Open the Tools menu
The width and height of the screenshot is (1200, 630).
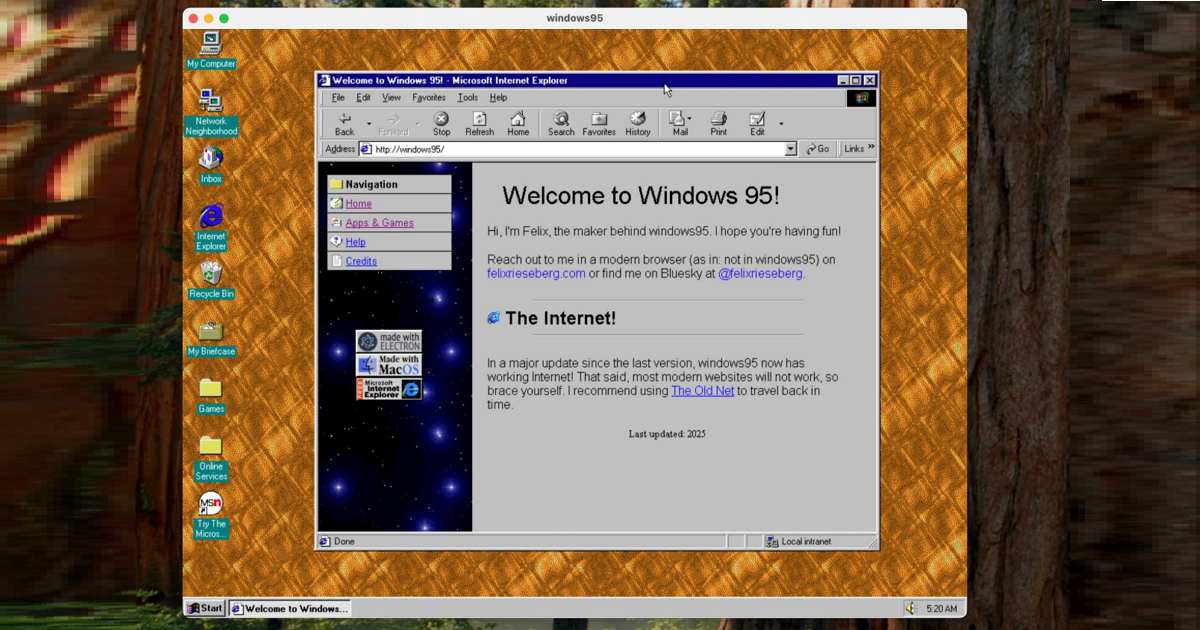(468, 98)
